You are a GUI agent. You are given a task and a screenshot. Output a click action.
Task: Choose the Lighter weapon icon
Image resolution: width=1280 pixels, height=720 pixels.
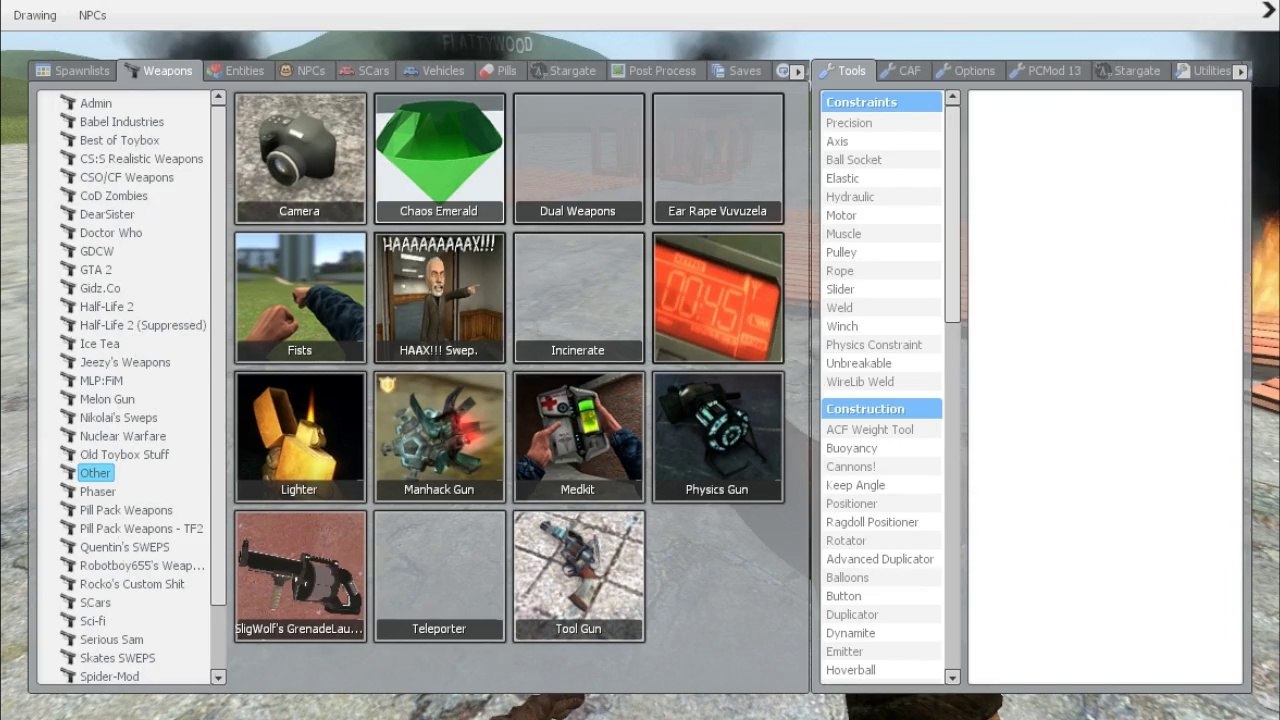click(300, 436)
